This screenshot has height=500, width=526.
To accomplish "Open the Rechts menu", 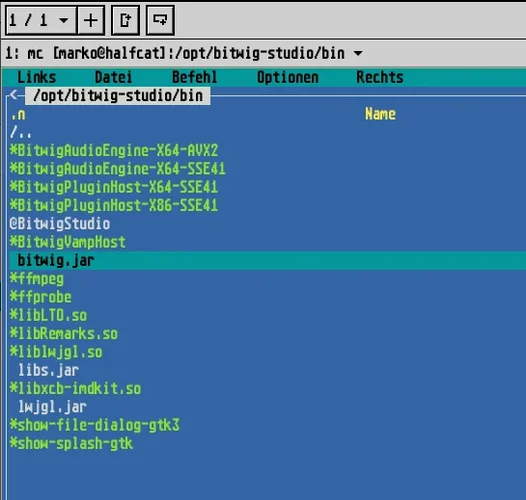I will click(x=380, y=78).
